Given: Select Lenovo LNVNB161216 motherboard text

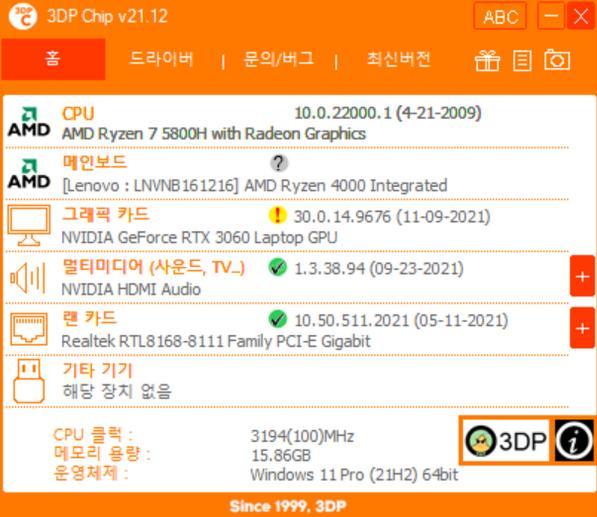Looking at the screenshot, I should tap(254, 186).
